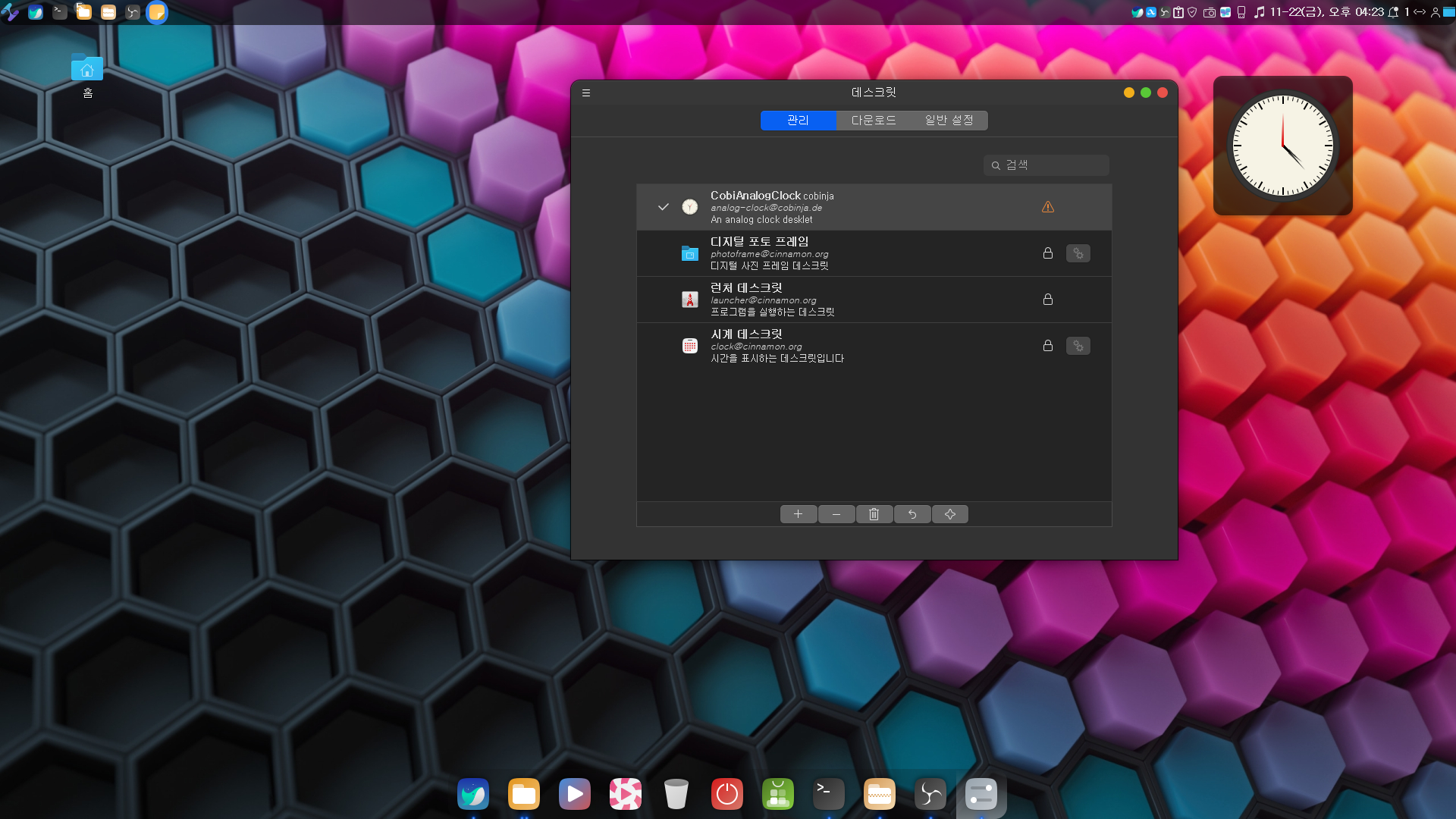This screenshot has width=1456, height=819.
Task: Click the user account applet icon
Action: 1436,12
